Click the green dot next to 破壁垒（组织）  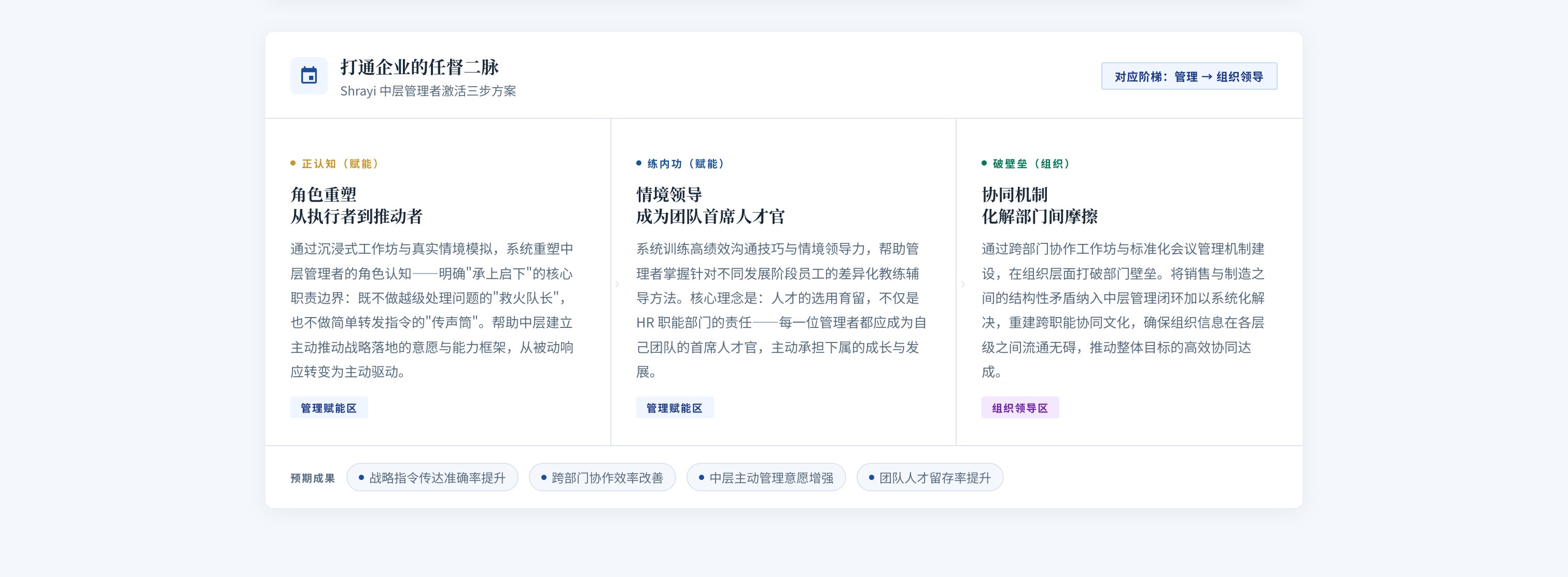984,163
